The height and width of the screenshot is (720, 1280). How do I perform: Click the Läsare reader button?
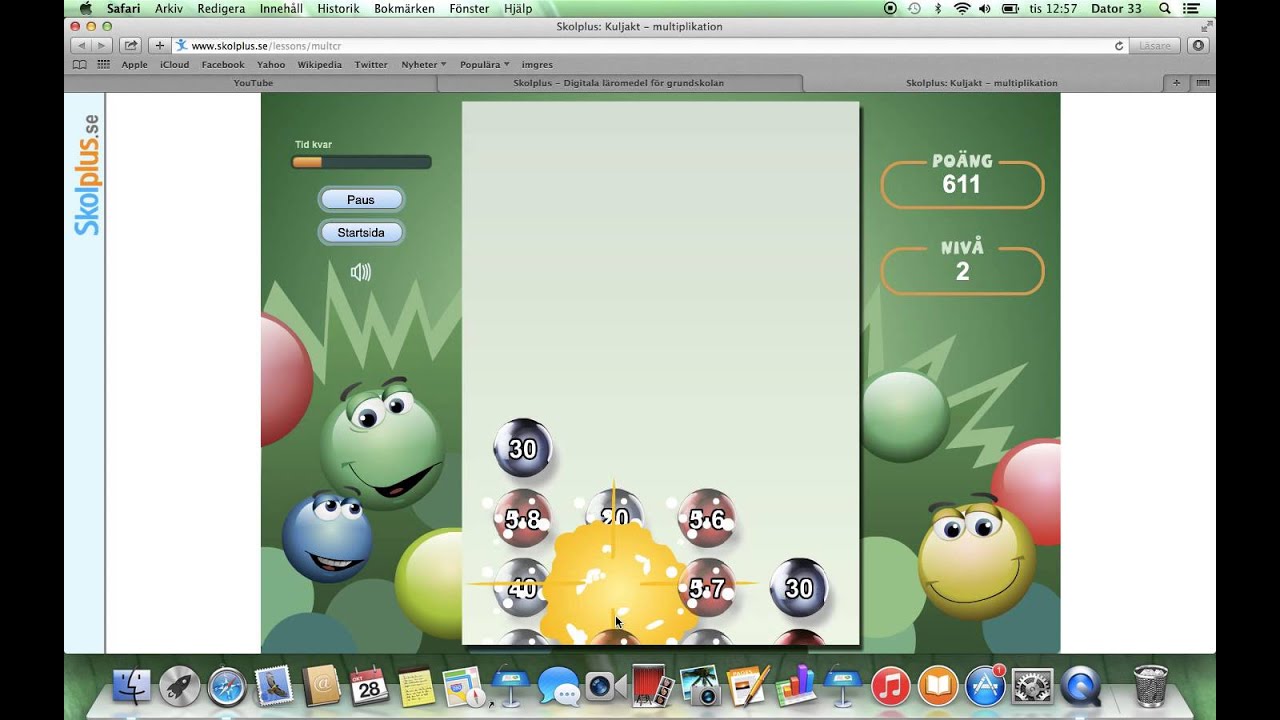click(x=1155, y=46)
